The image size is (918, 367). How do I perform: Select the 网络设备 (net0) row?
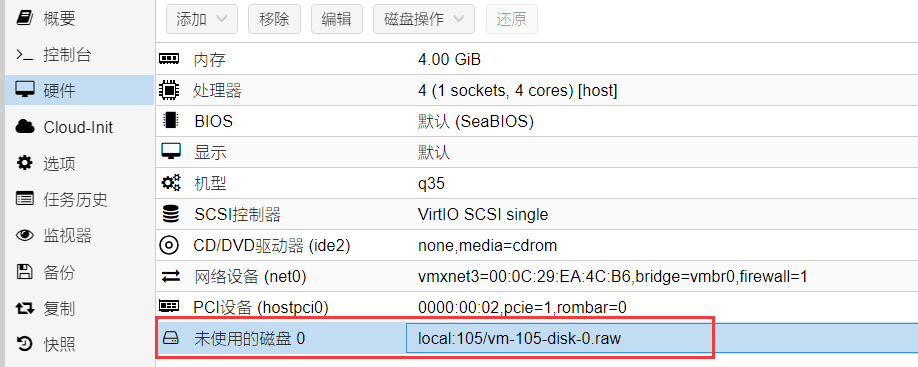click(x=536, y=276)
